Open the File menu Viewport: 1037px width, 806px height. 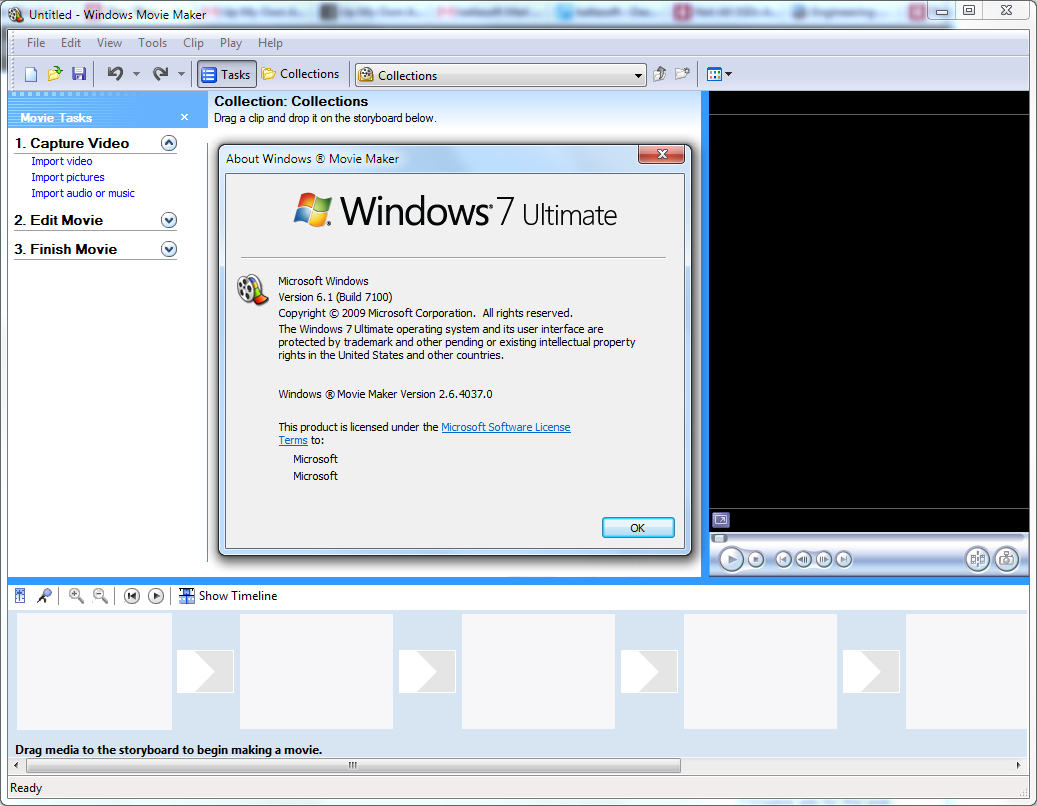click(36, 43)
